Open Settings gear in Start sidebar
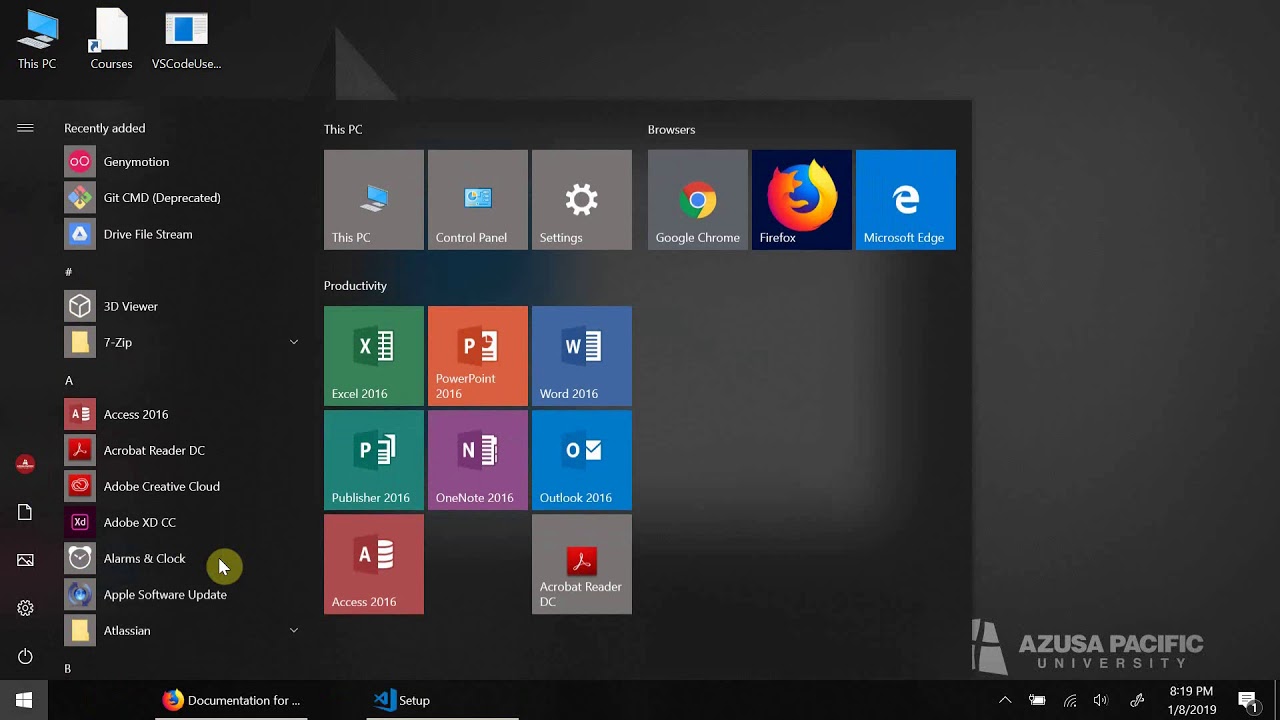 [x=25, y=608]
